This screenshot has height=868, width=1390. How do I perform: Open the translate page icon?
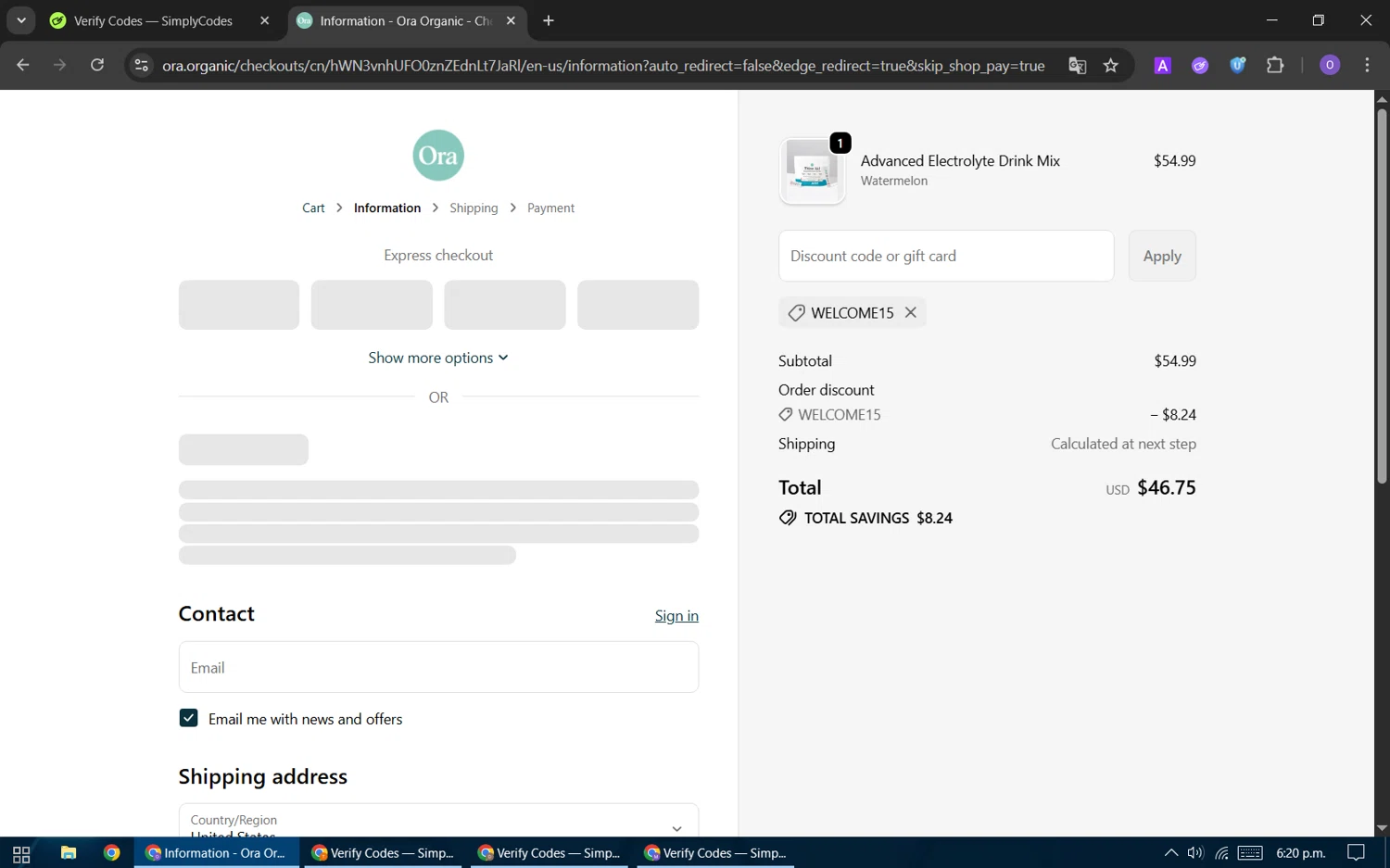coord(1077,65)
